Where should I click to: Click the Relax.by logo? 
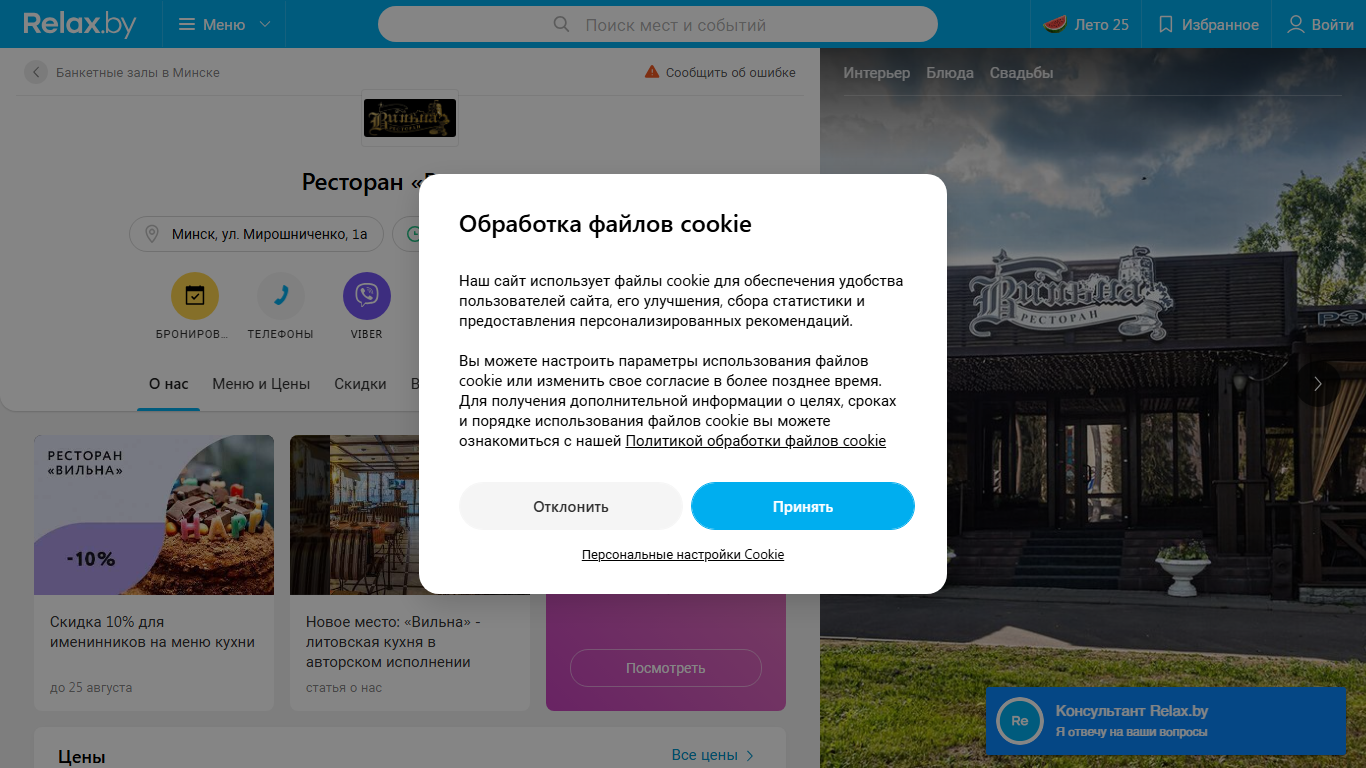pos(80,24)
